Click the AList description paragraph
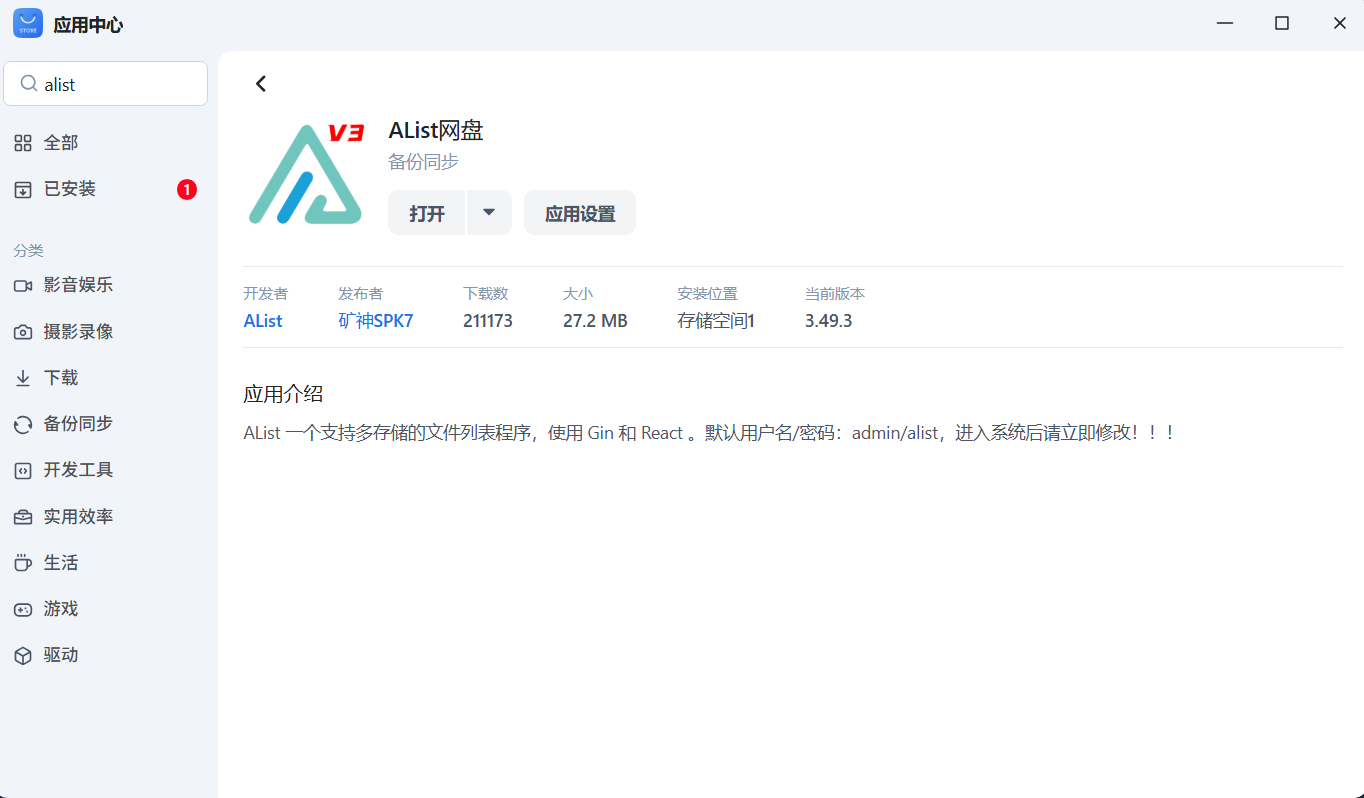 (708, 433)
